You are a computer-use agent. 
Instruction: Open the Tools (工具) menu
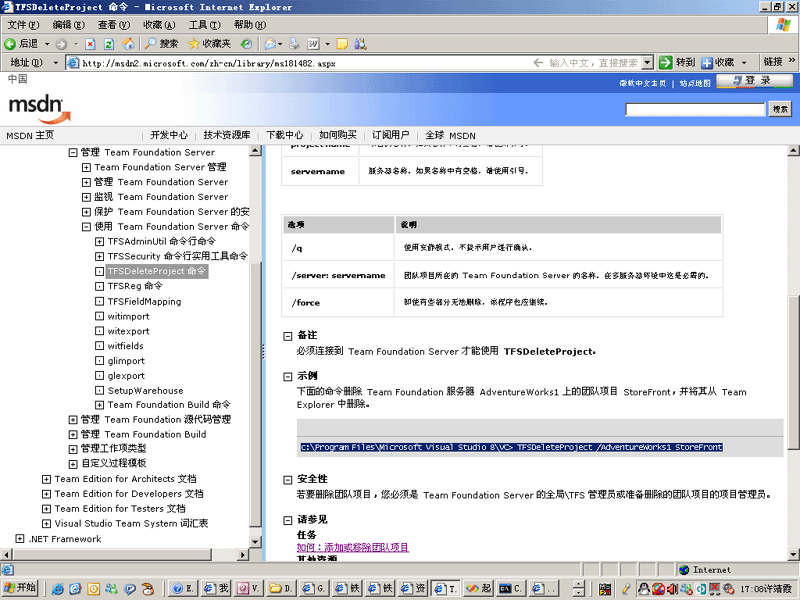(205, 24)
